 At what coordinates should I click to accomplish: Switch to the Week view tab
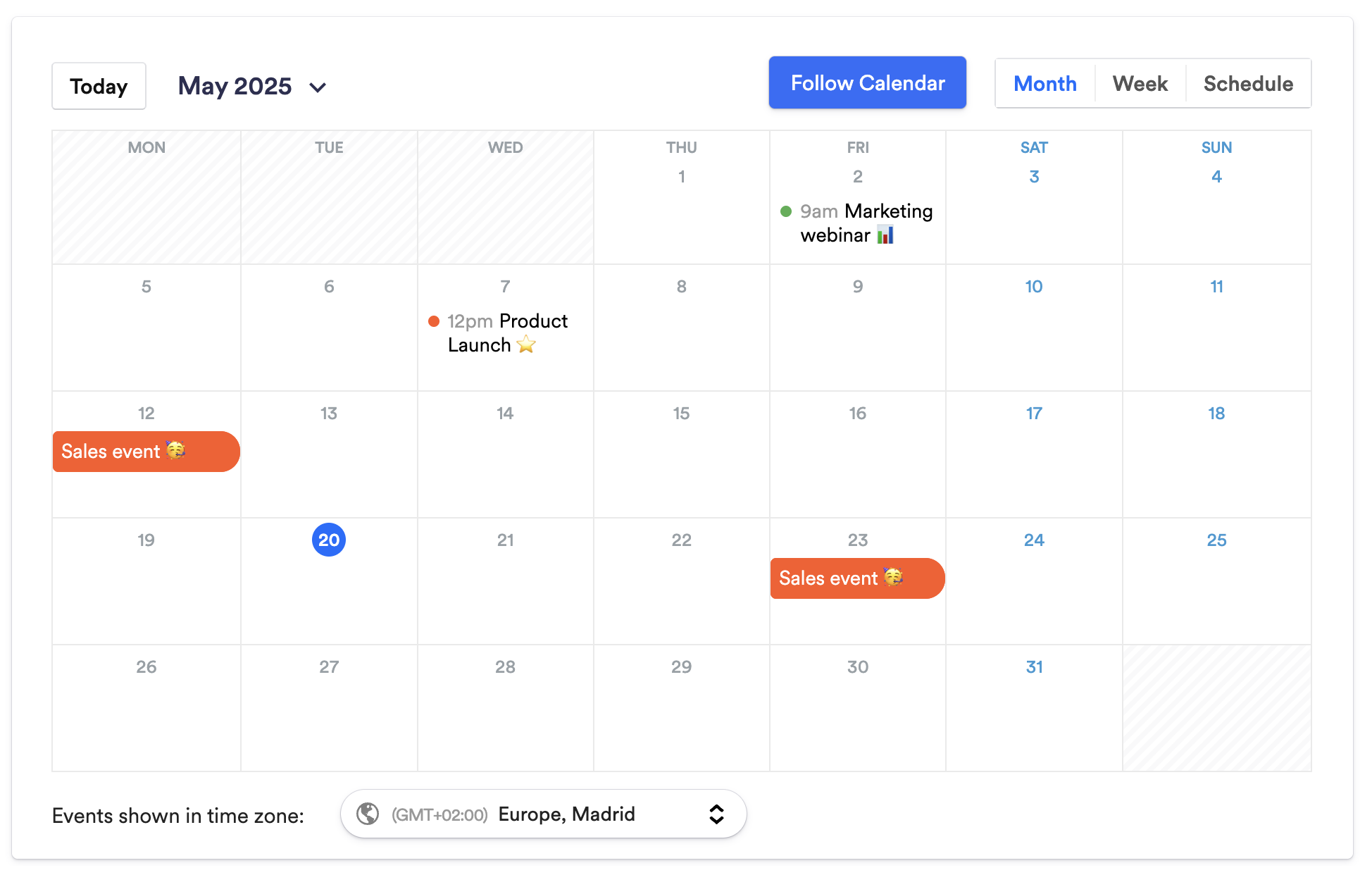pos(1140,84)
